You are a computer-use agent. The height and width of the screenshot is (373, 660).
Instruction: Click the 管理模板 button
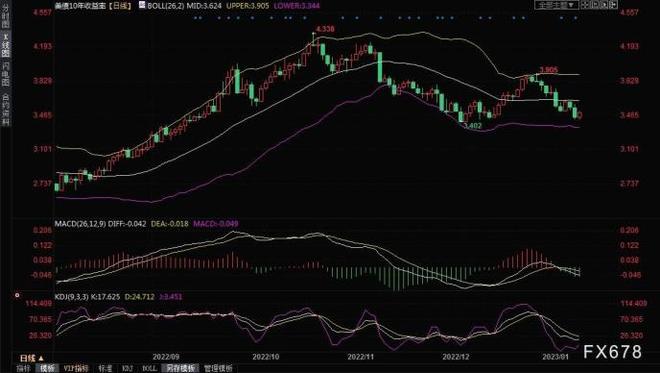(x=218, y=368)
